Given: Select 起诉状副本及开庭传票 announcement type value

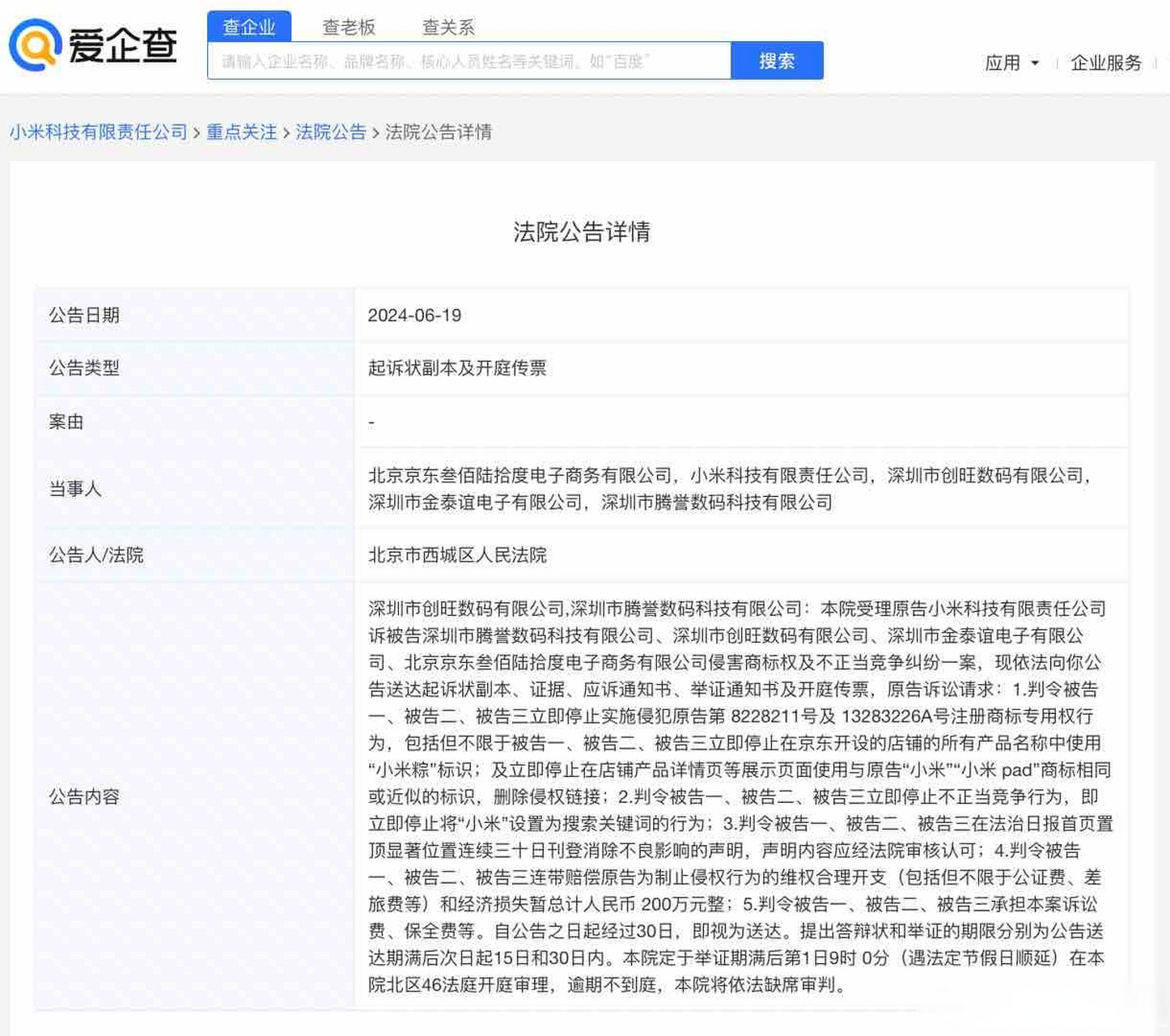Looking at the screenshot, I should 457,368.
